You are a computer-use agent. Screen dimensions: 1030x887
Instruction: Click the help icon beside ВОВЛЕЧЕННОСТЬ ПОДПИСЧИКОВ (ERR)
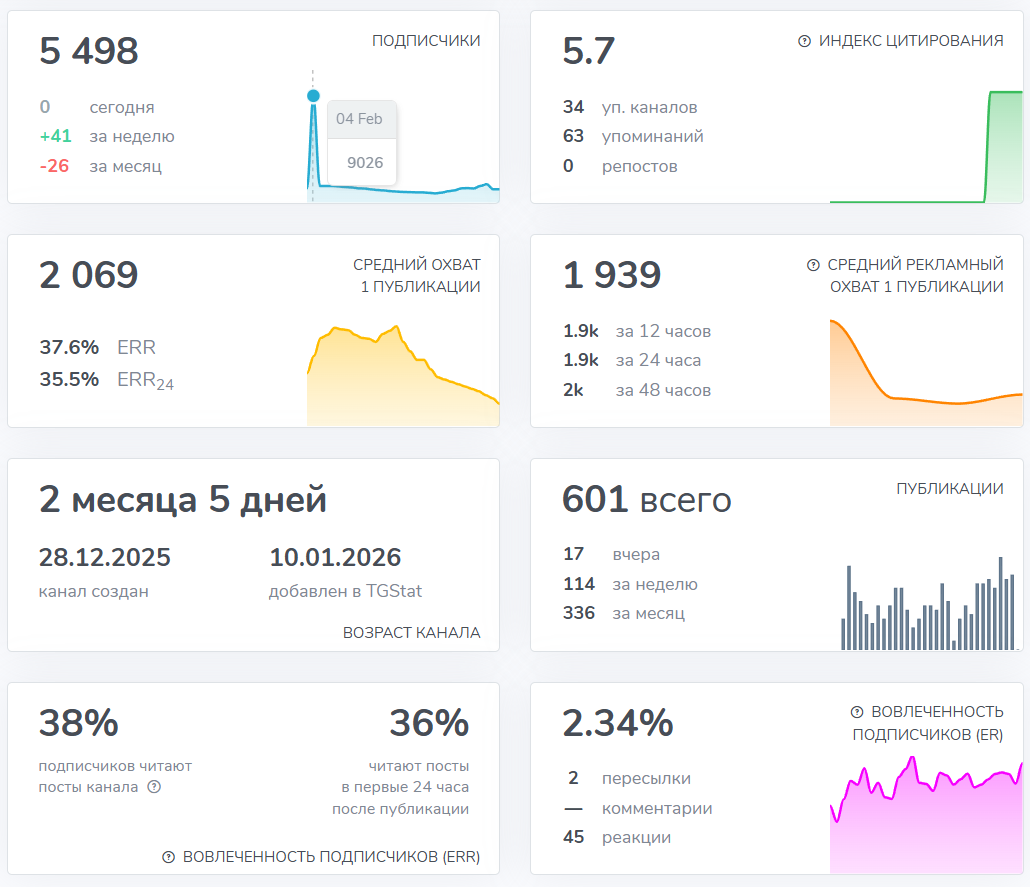coord(170,856)
